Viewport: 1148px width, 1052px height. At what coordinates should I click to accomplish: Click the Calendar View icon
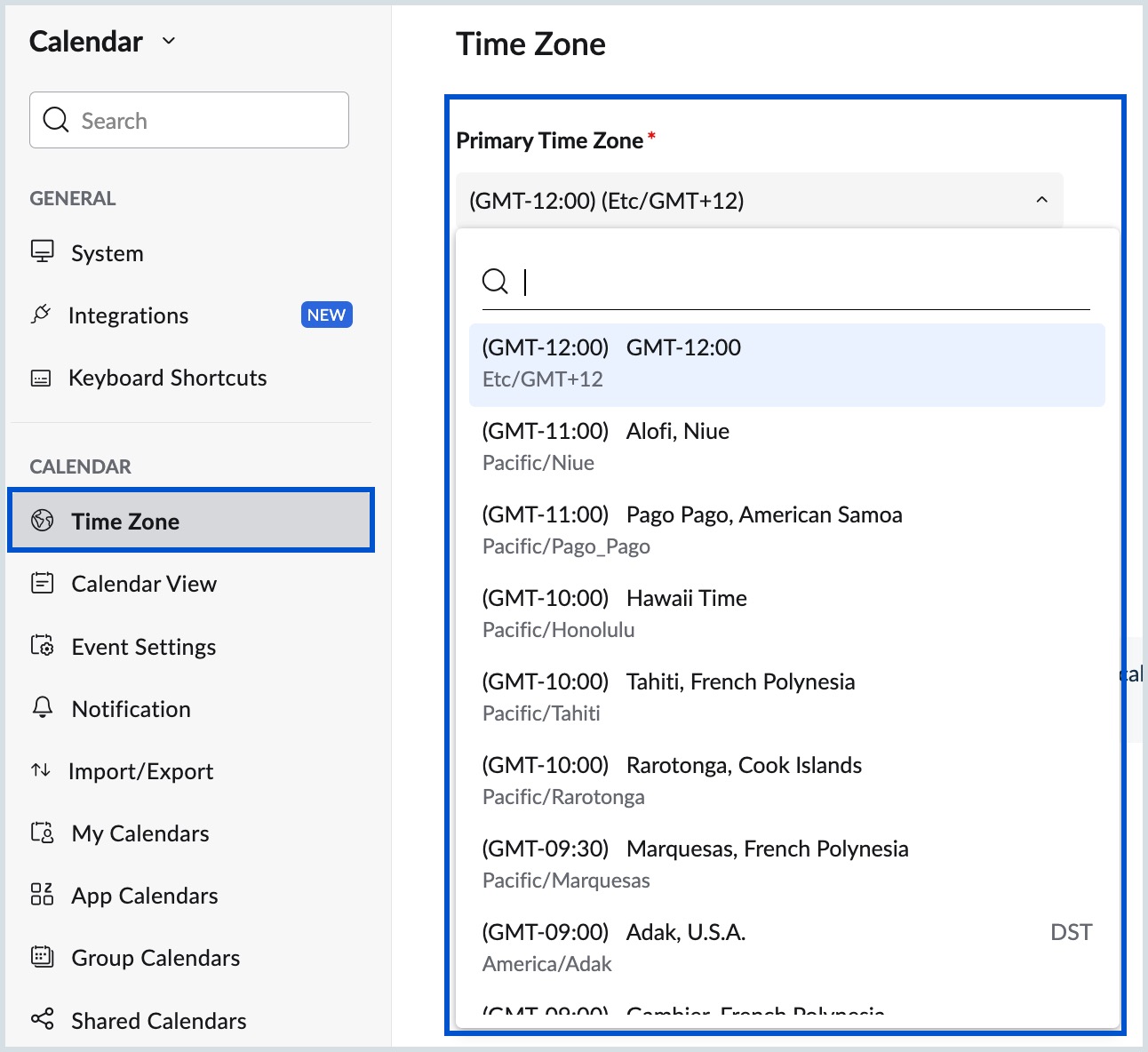pyautogui.click(x=42, y=584)
